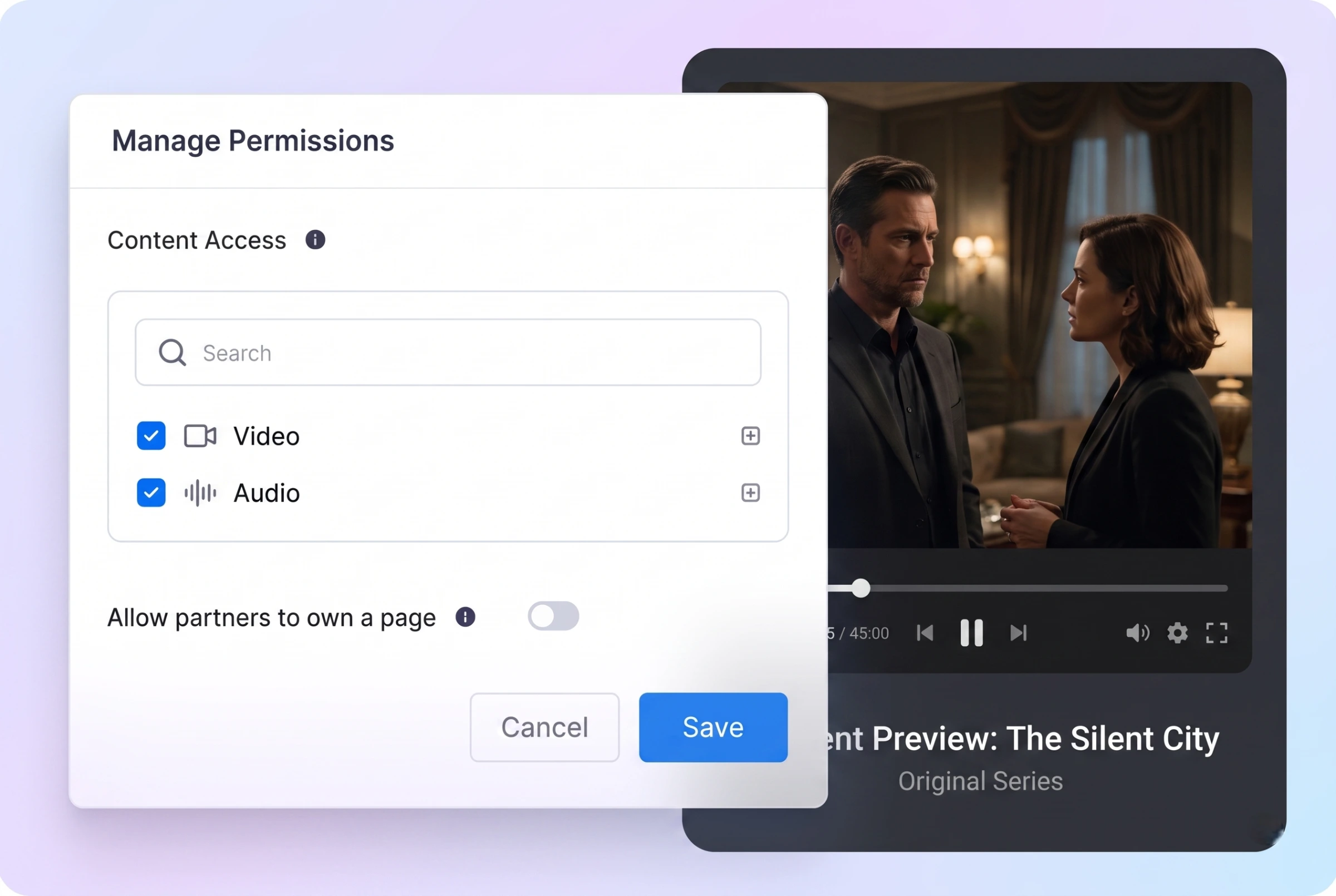Click the Video camera icon
1336x896 pixels.
200,436
